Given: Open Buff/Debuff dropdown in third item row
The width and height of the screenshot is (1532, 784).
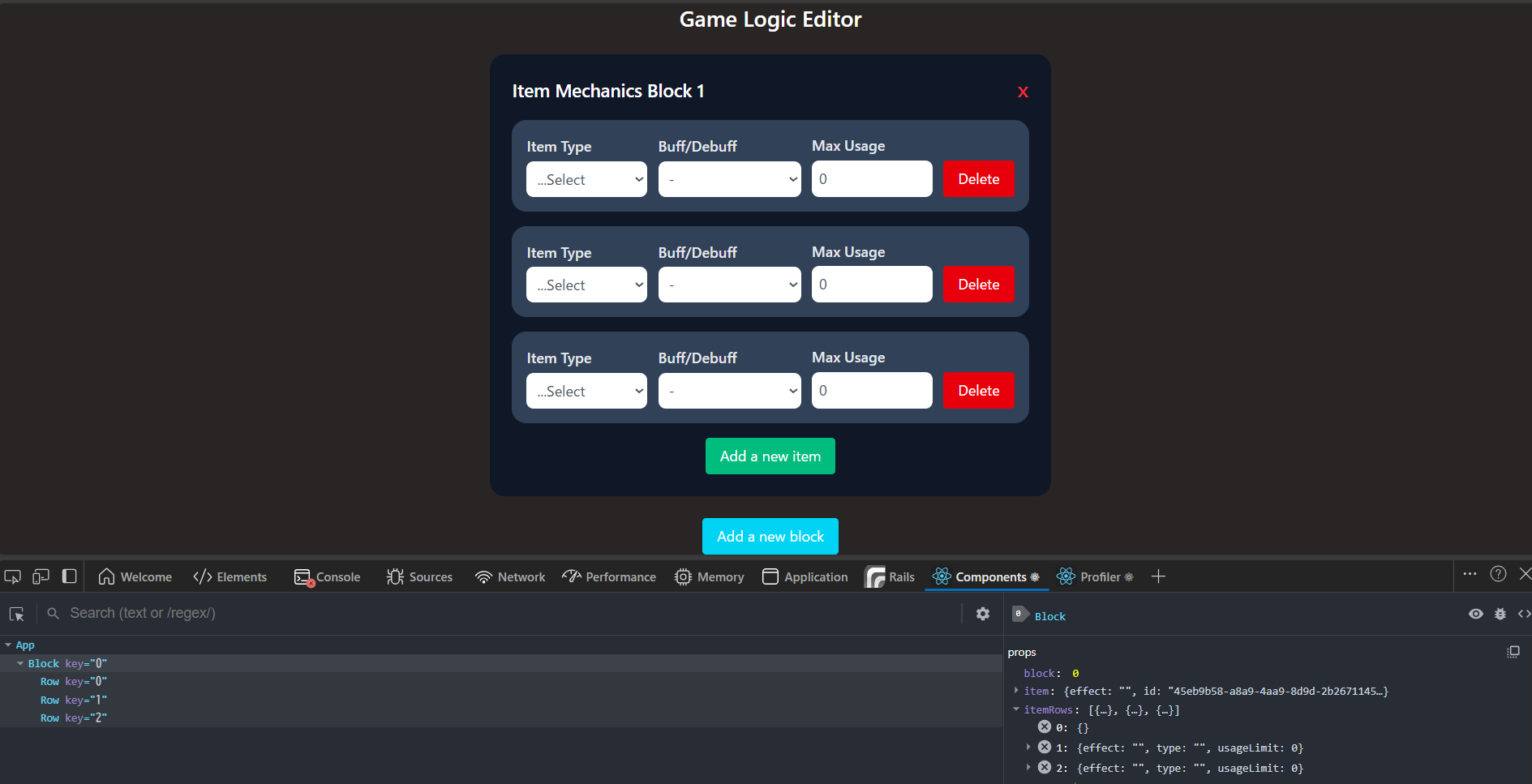Looking at the screenshot, I should coord(729,391).
